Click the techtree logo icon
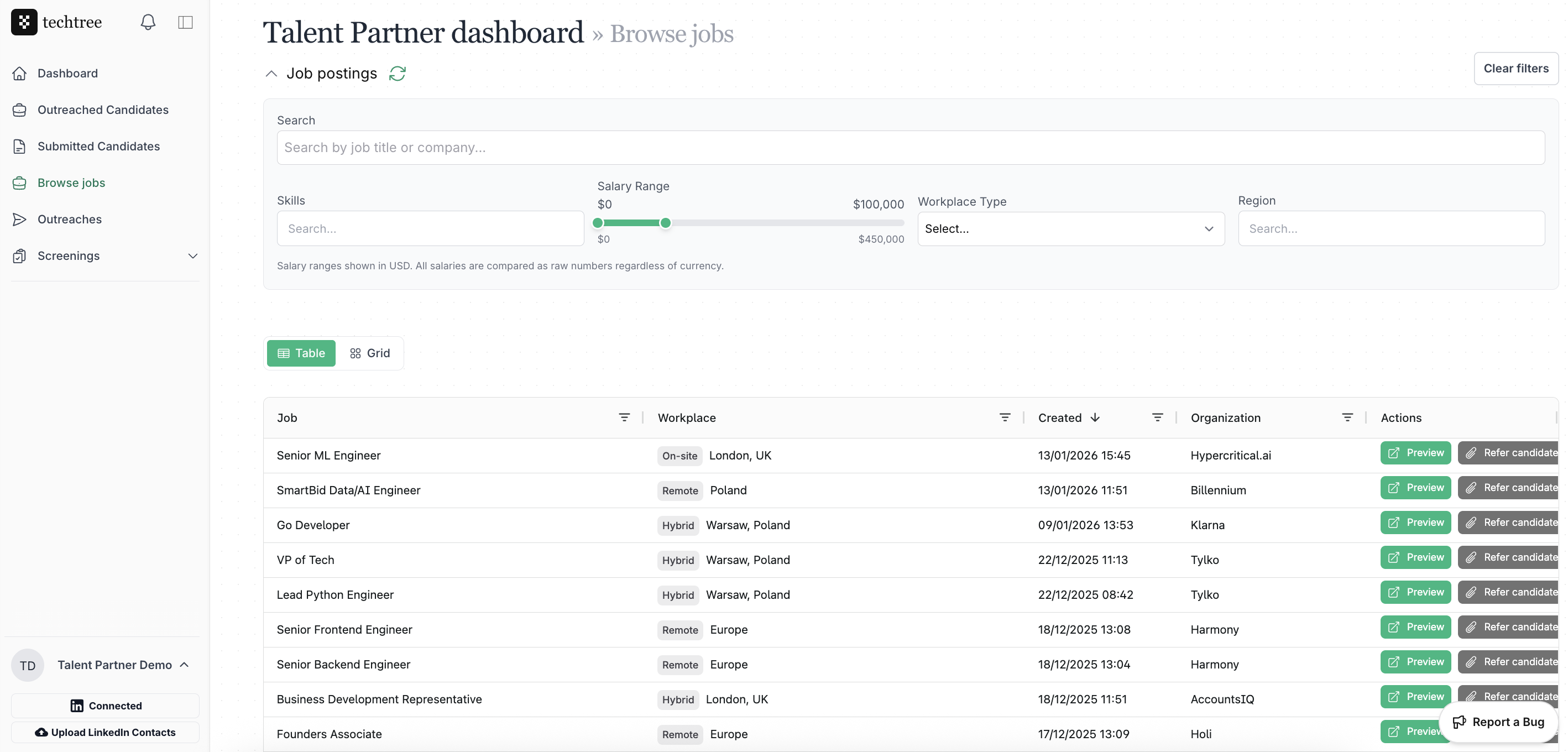The image size is (1568, 752). tap(24, 23)
